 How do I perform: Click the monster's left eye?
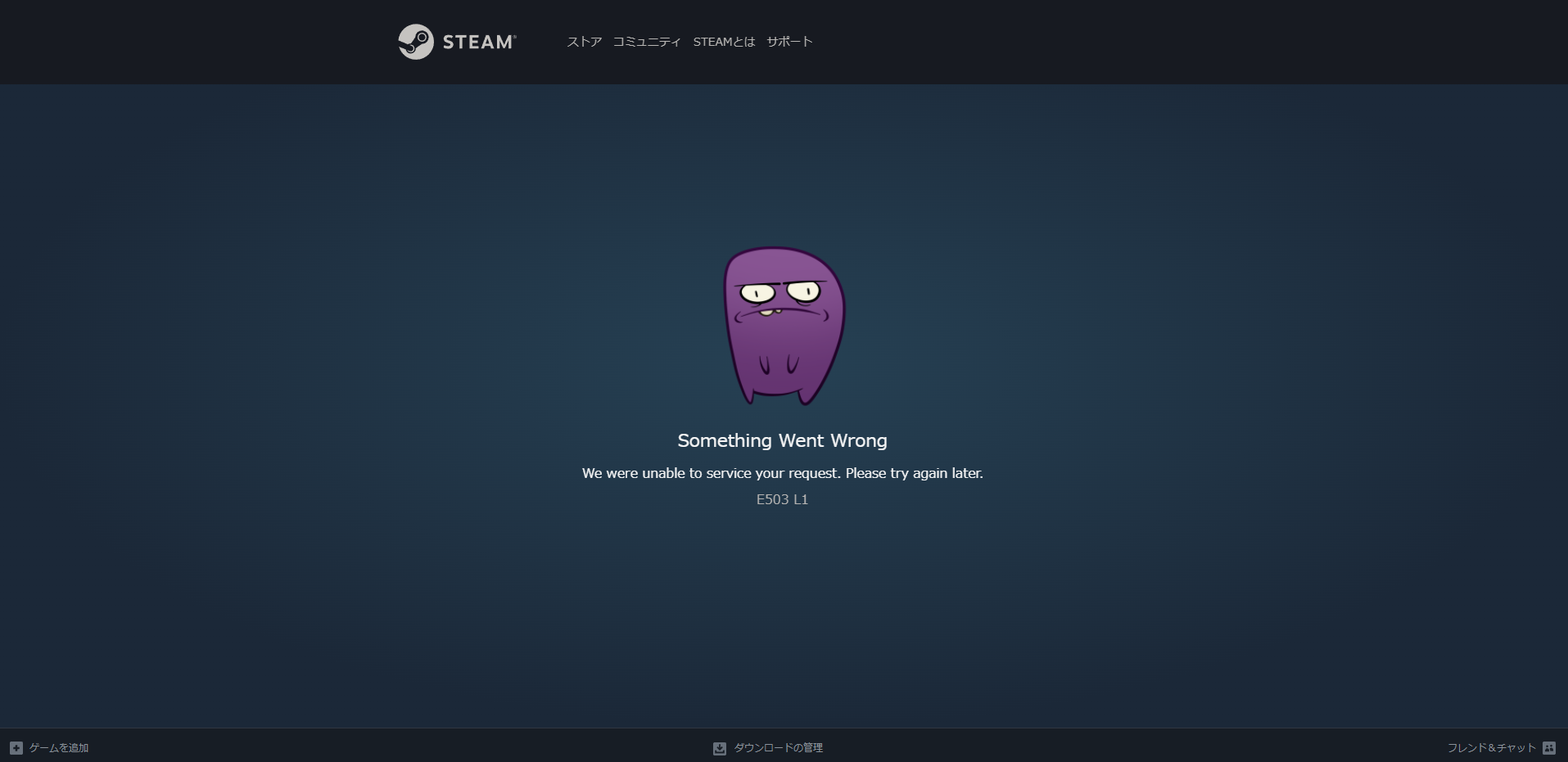click(757, 293)
